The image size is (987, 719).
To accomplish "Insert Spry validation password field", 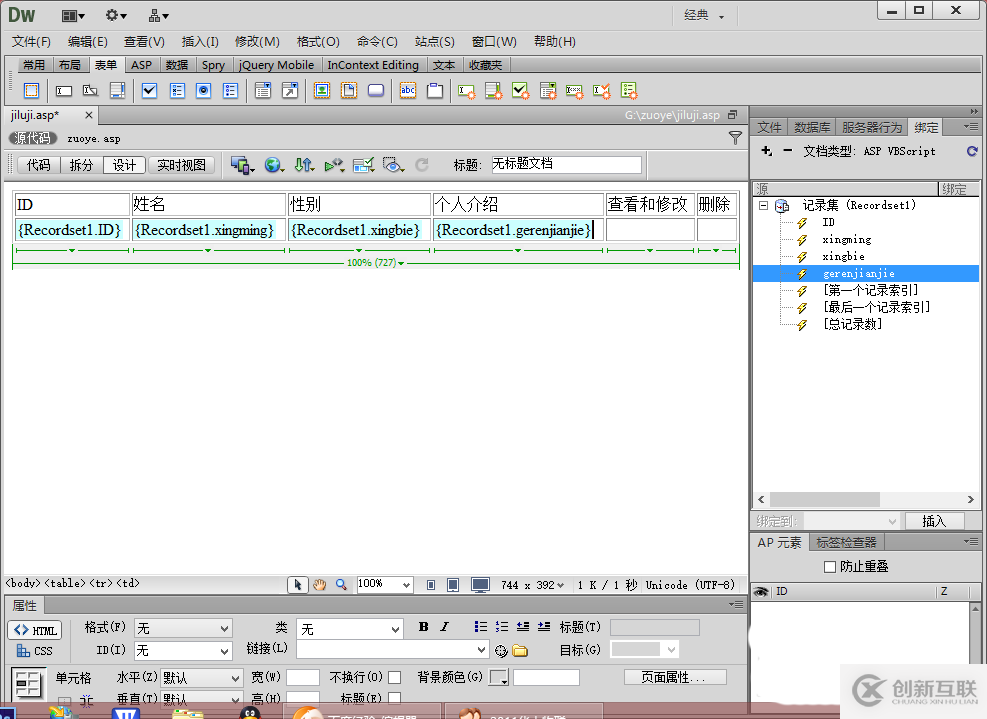I will tap(574, 92).
